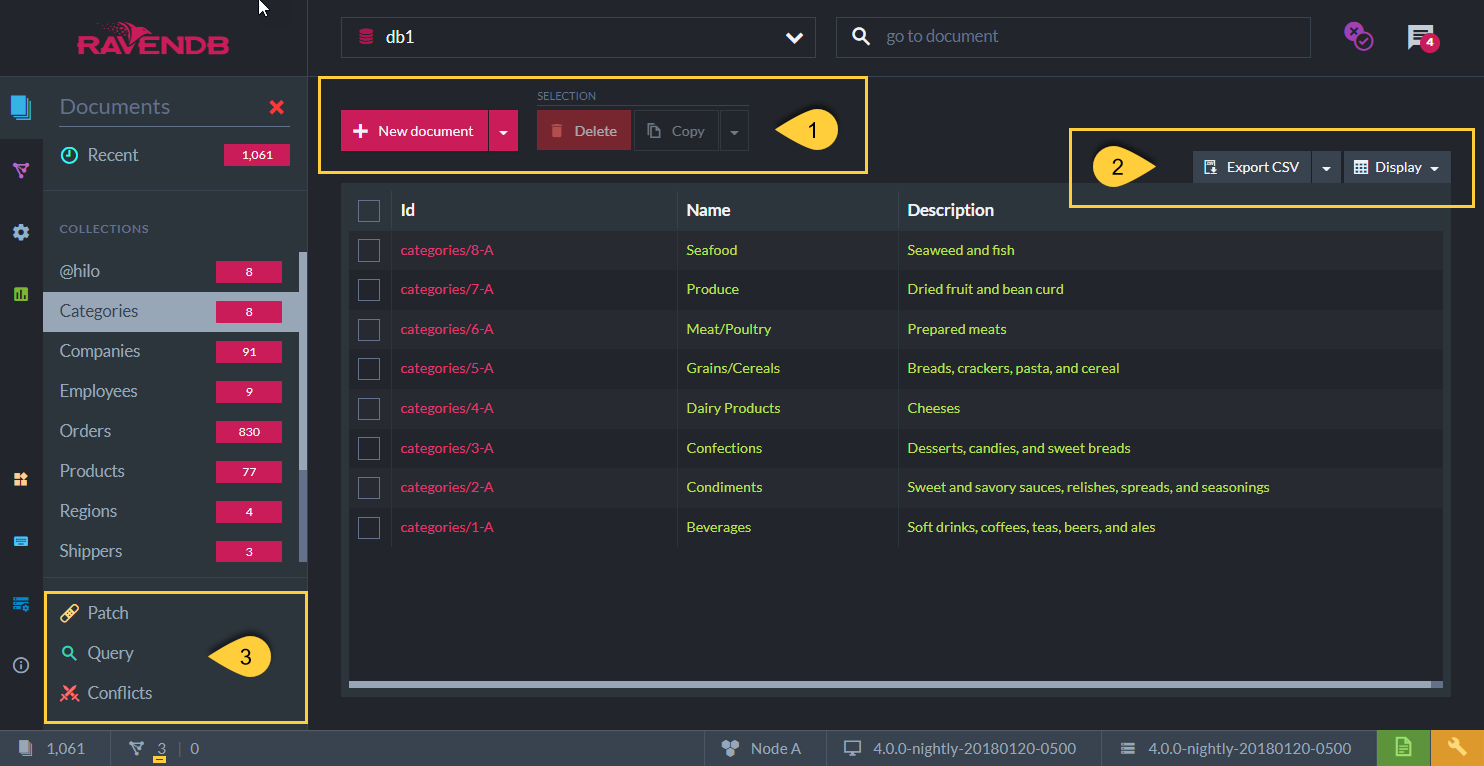
Task: Open the orange wrench icon in the status bar
Action: [x=1457, y=747]
